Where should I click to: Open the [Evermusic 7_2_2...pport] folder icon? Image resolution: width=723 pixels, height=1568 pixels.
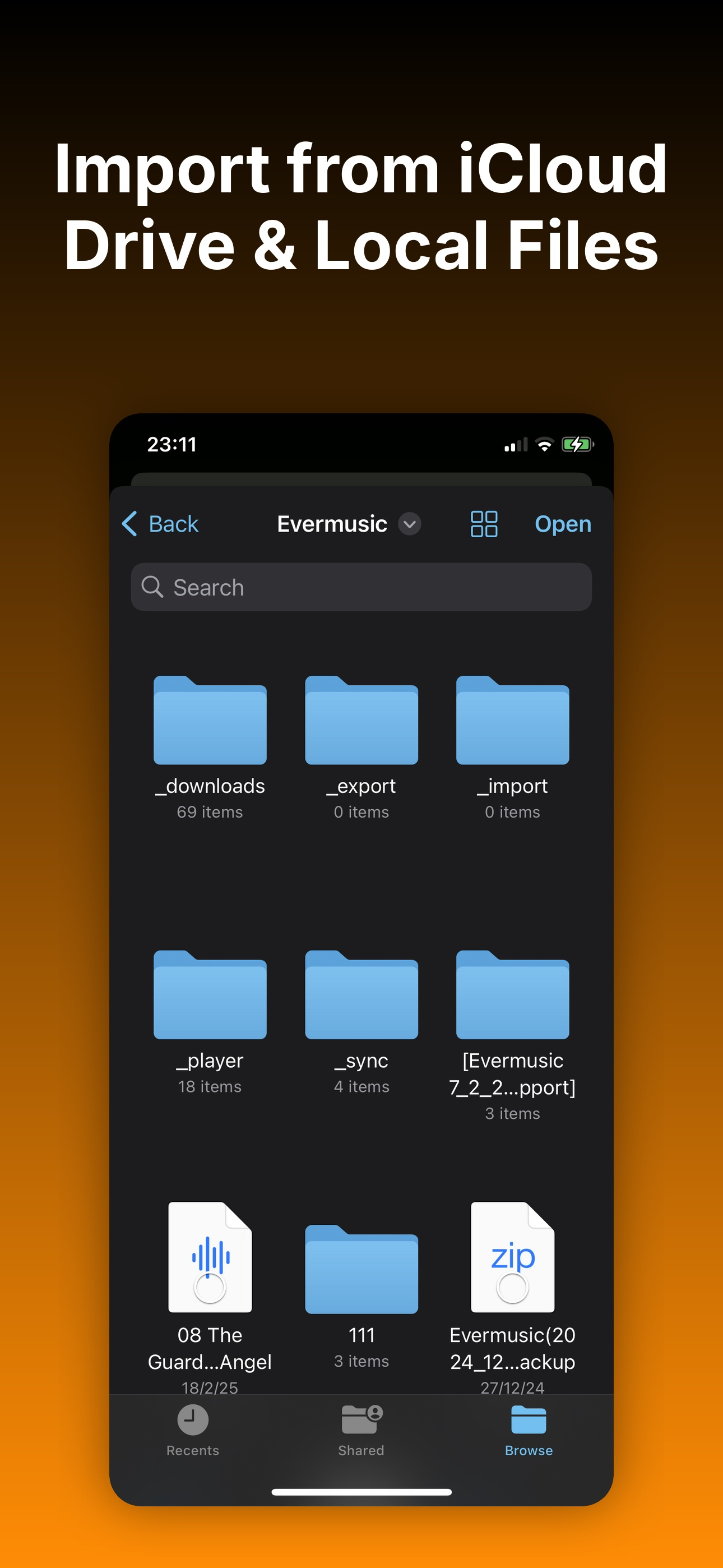coord(512,995)
